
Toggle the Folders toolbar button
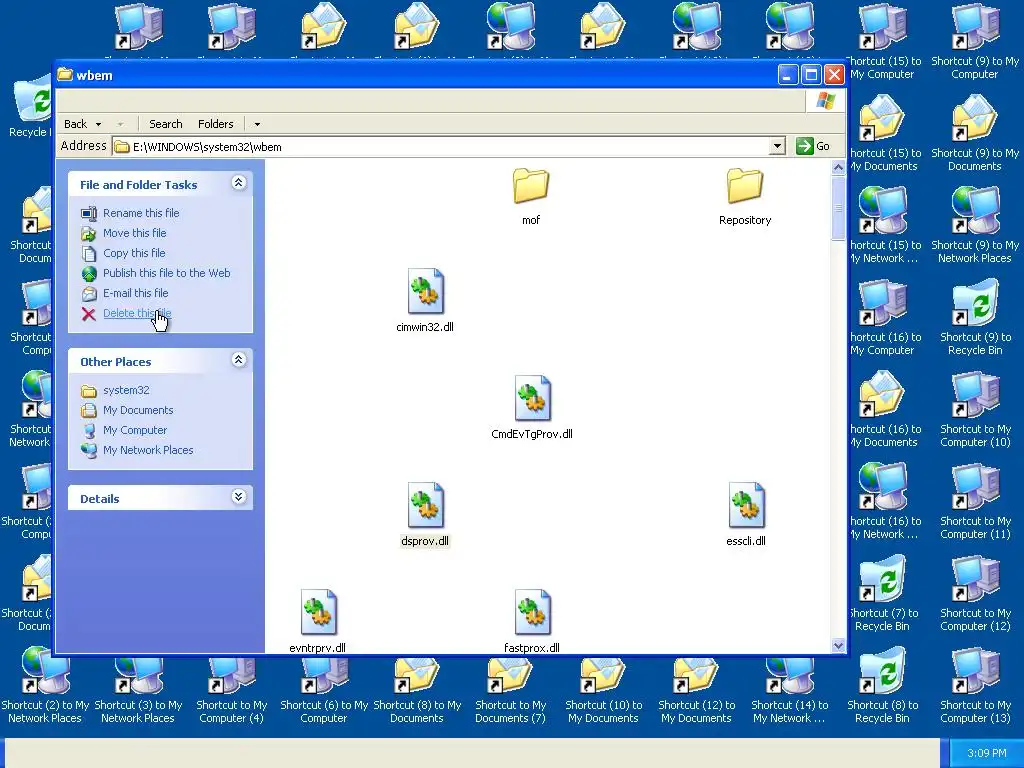(x=216, y=124)
